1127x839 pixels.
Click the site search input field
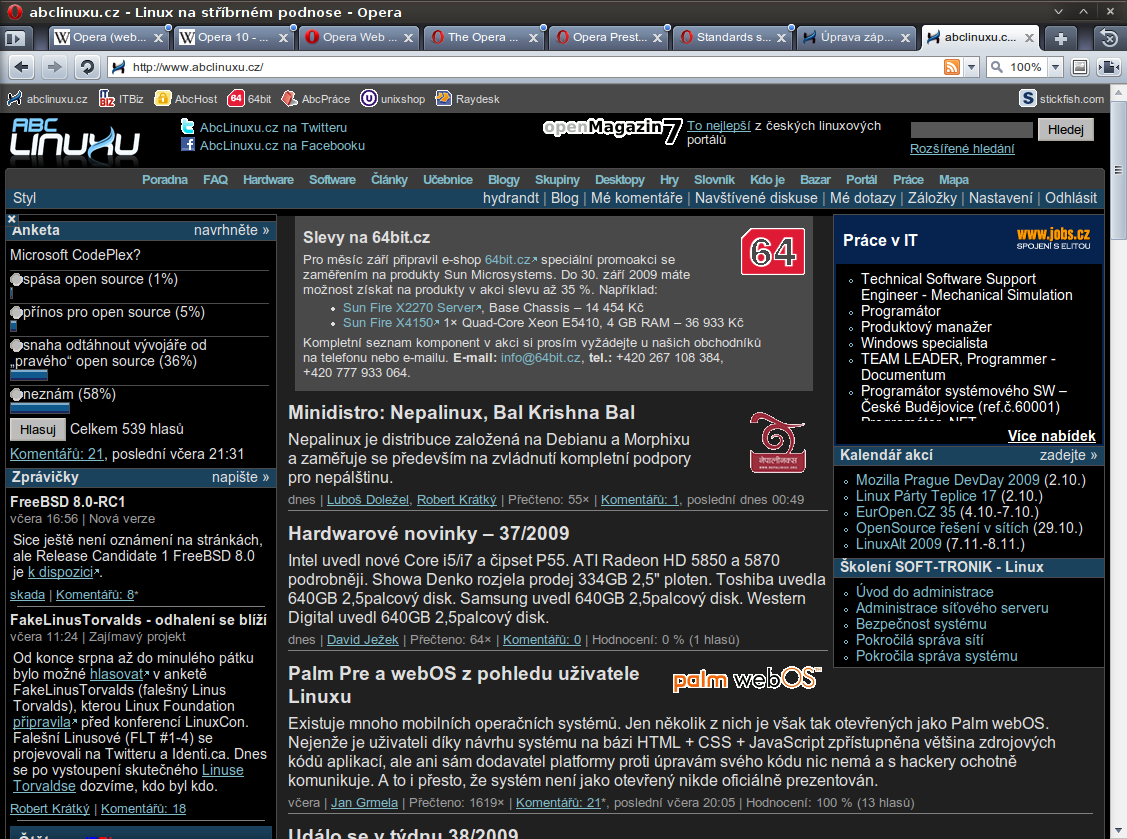coord(971,129)
